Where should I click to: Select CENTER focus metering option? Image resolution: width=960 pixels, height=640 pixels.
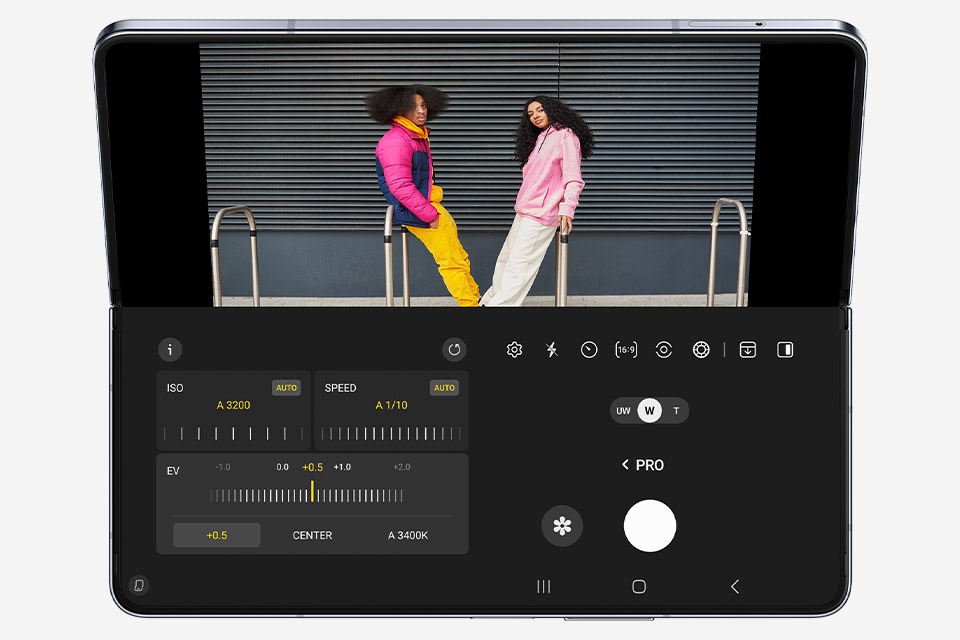[x=312, y=535]
